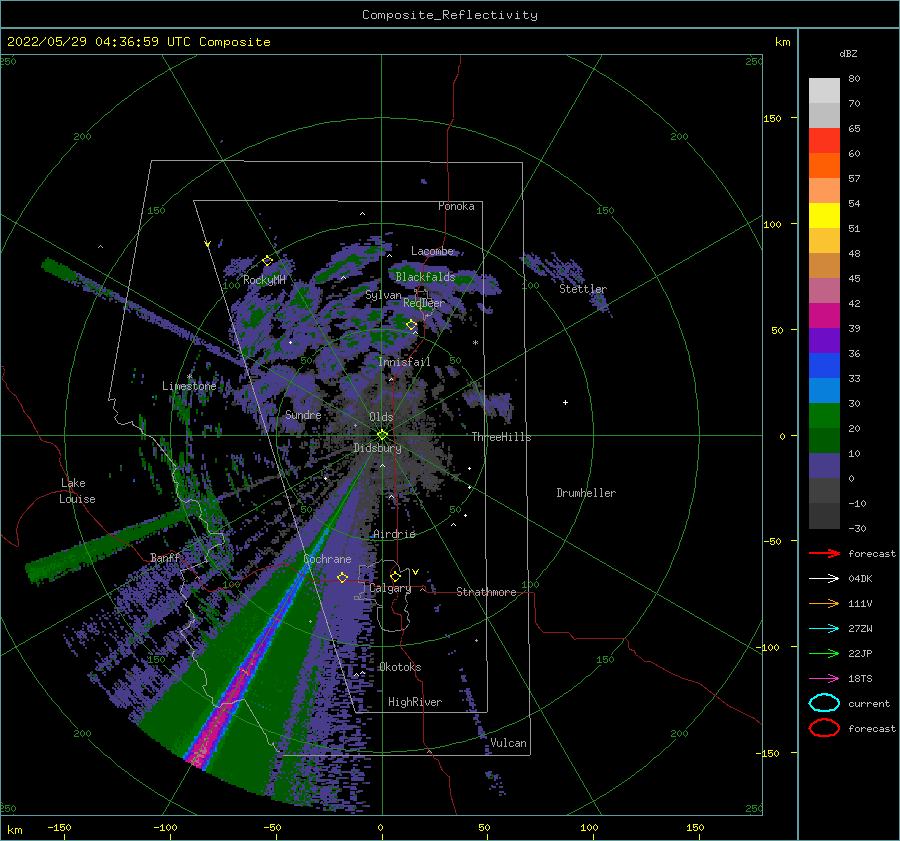Click the cyan 27ZW arrow in legend
The height and width of the screenshot is (841, 900).
[x=824, y=629]
